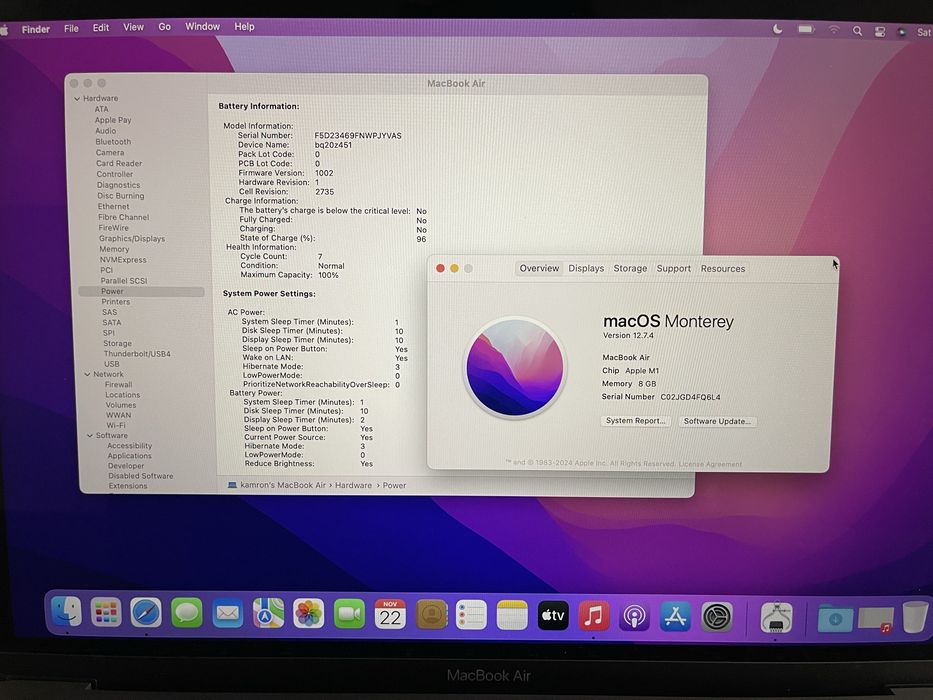Open Spotlight search magnifier icon
Image resolution: width=933 pixels, height=700 pixels.
click(857, 31)
